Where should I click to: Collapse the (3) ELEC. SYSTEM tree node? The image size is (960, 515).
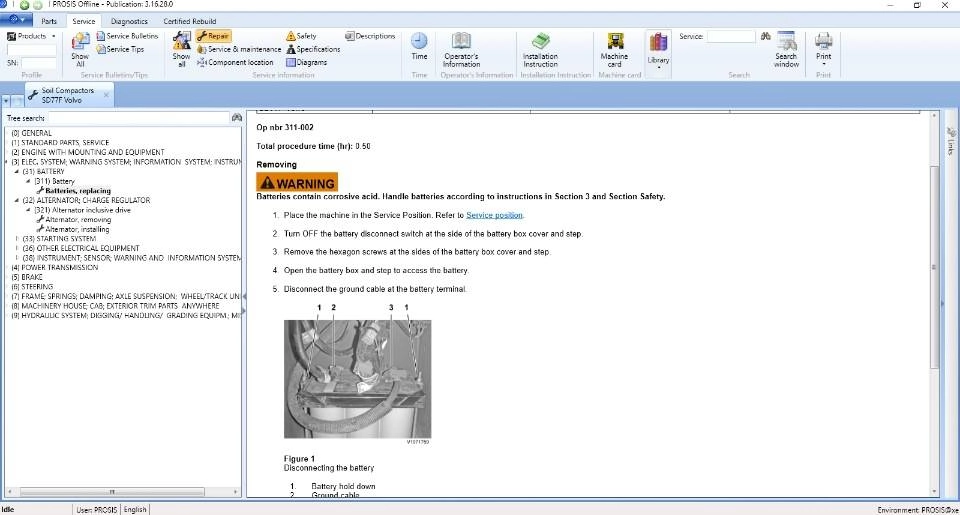(7, 162)
